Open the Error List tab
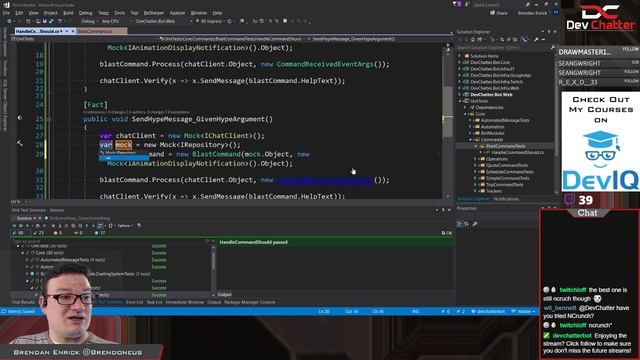Screen dimensions: 640x360 click(134, 302)
